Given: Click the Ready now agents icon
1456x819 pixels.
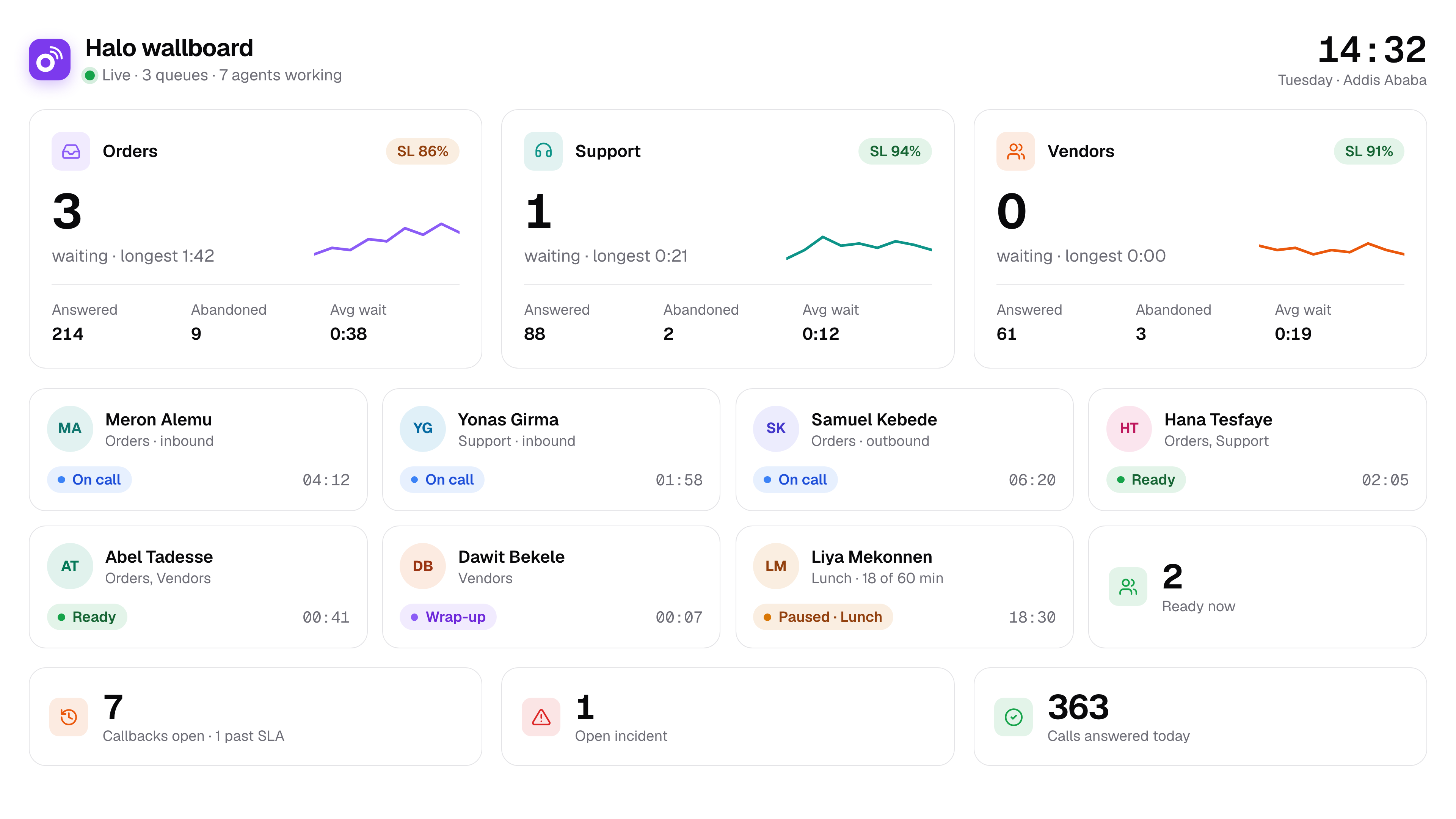Looking at the screenshot, I should point(1128,587).
